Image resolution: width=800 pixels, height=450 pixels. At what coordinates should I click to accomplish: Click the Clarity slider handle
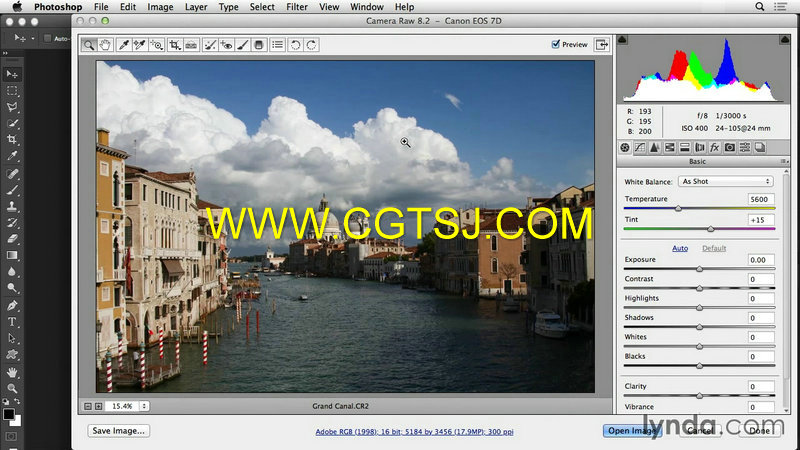699,395
